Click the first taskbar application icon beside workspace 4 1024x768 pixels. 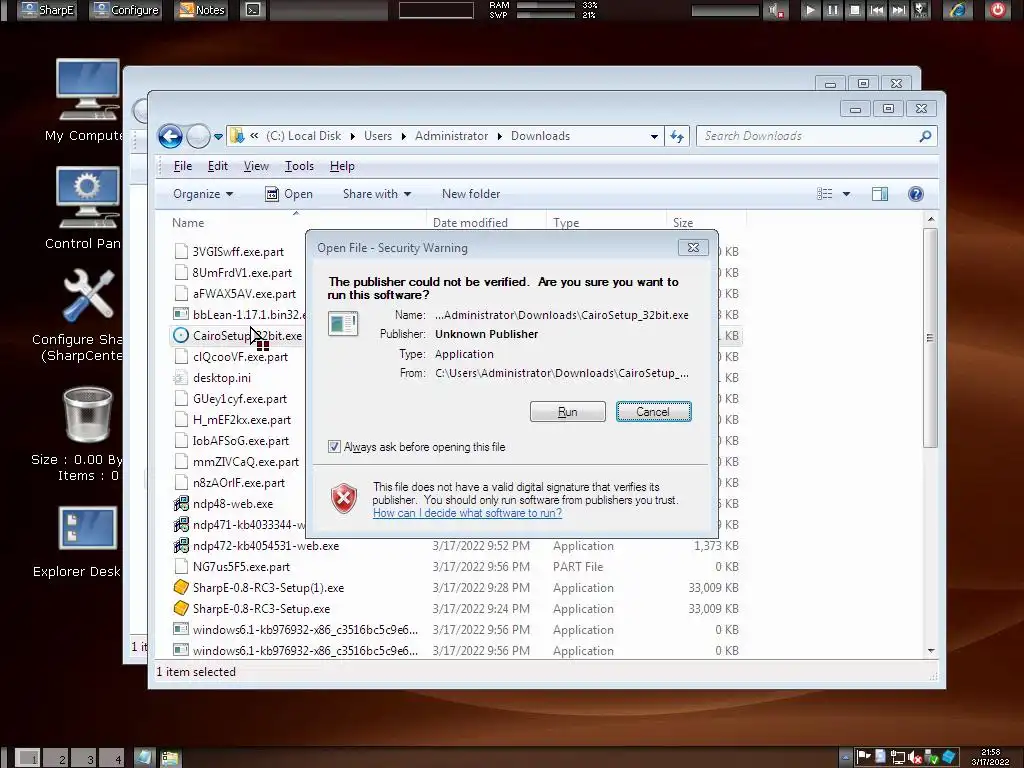143,758
